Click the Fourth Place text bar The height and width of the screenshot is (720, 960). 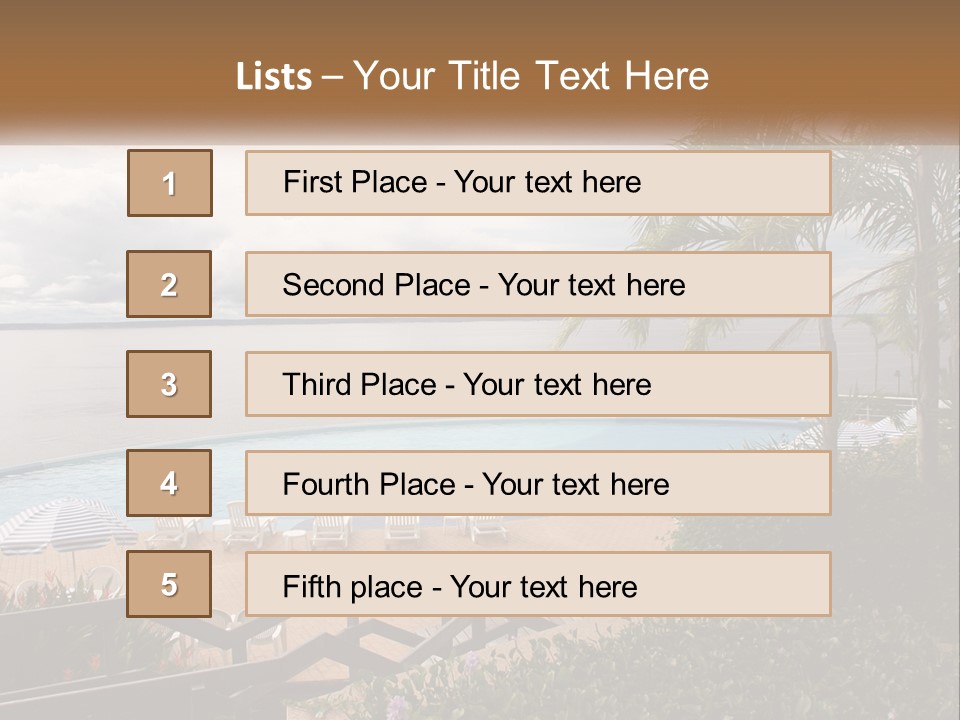point(538,483)
